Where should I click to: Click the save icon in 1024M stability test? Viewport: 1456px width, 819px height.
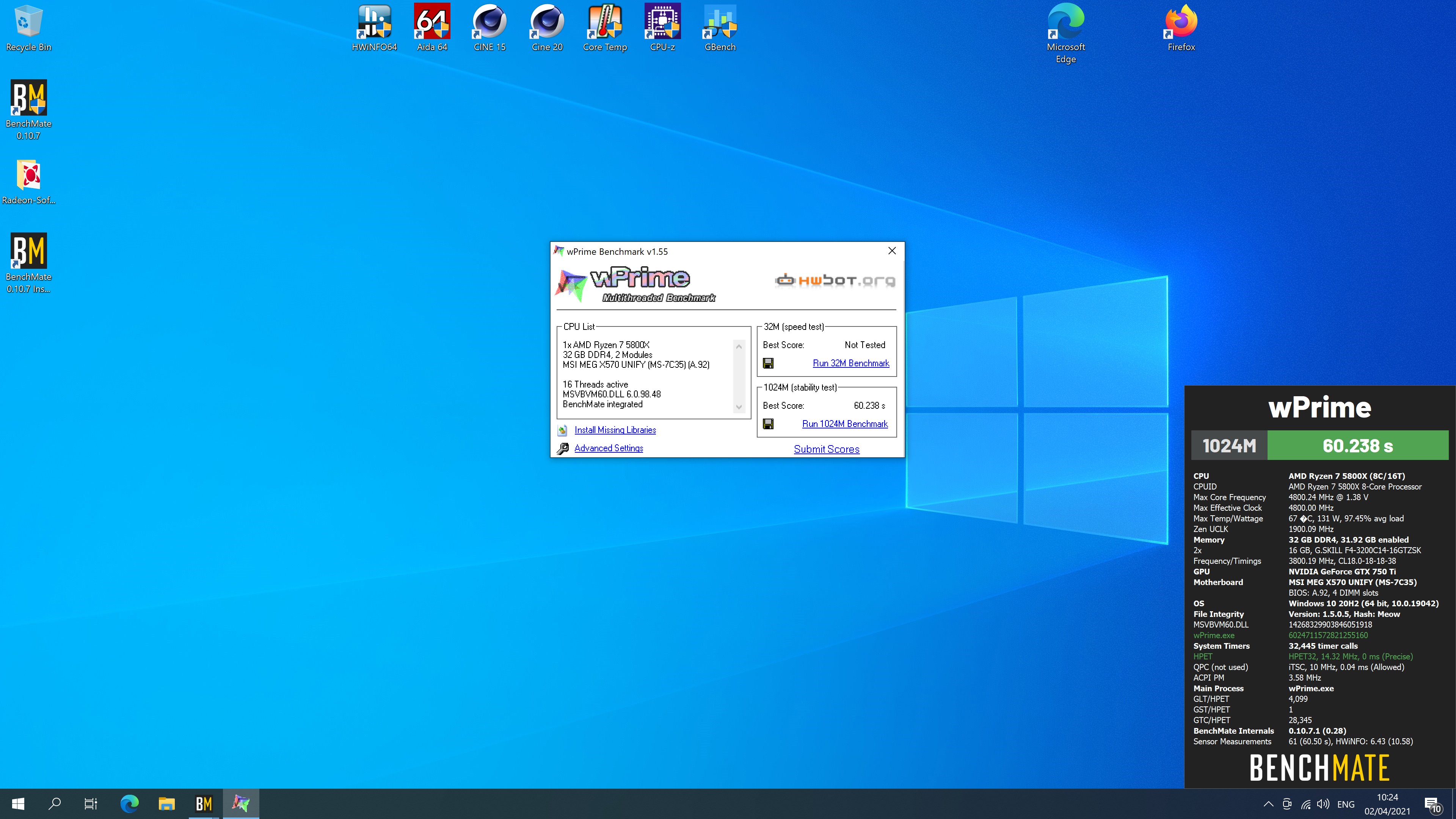[768, 424]
